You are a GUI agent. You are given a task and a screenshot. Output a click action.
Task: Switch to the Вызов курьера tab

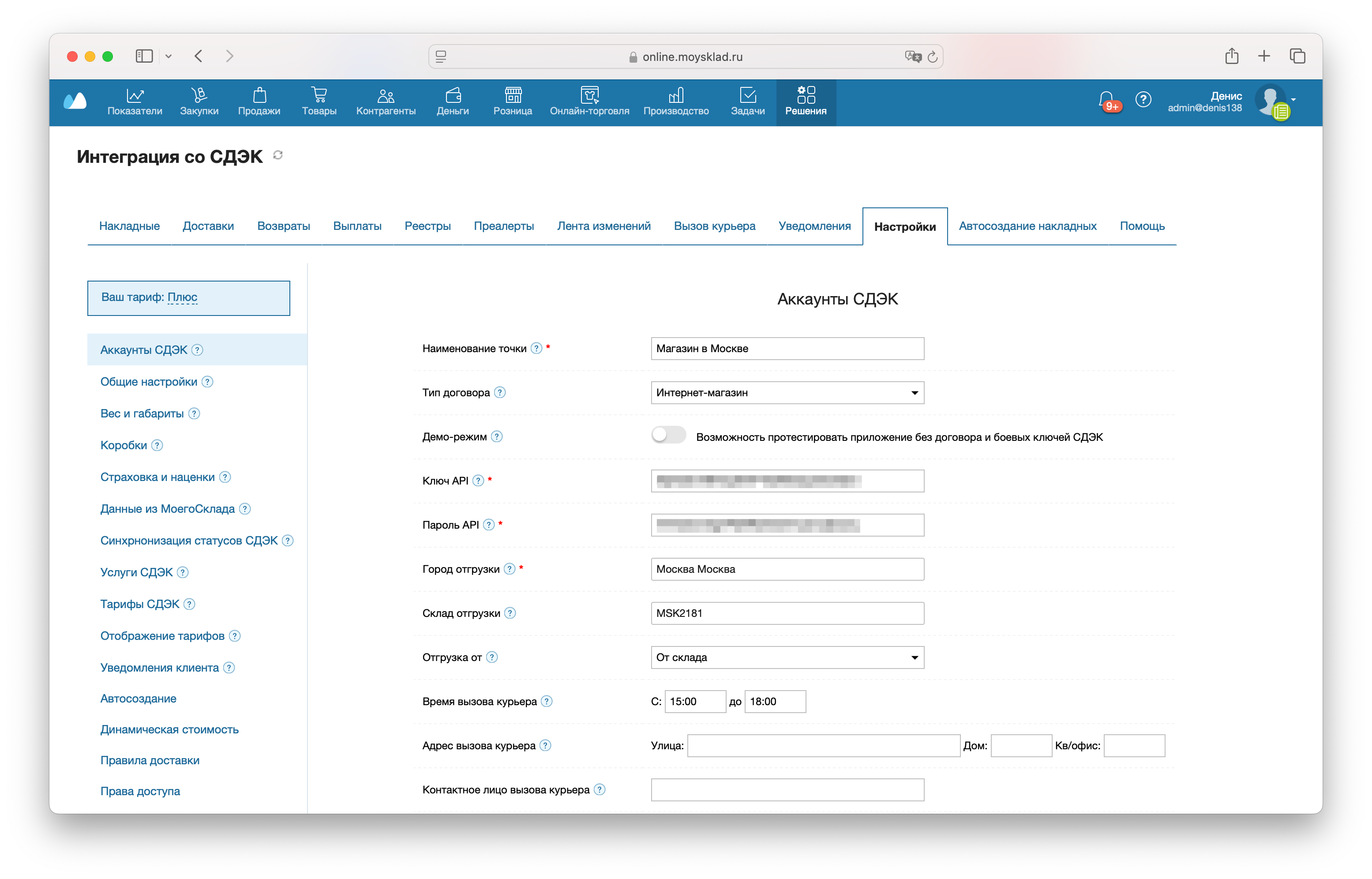coord(714,226)
